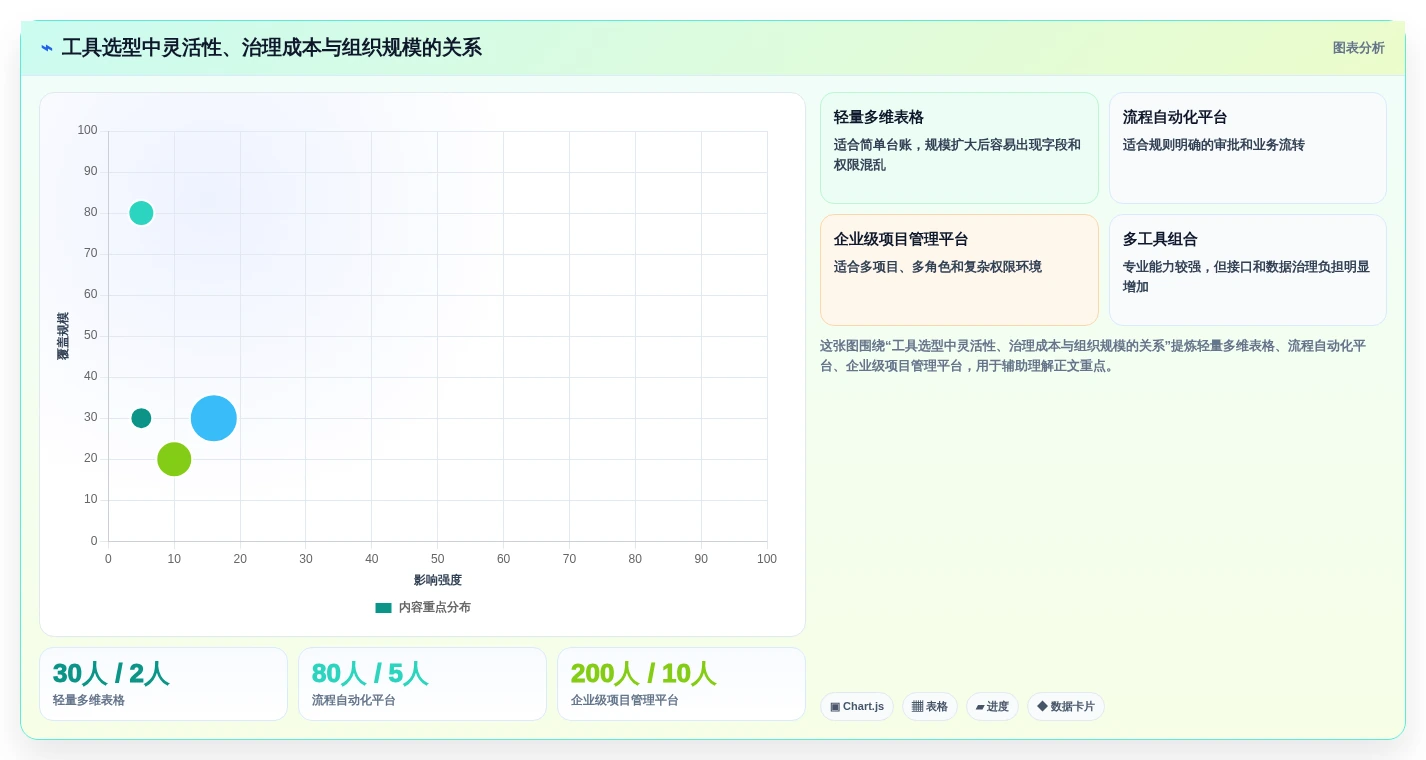This screenshot has width=1426, height=760.
Task: Click the turquoise bubble at value 80
Action: pyautogui.click(x=141, y=213)
